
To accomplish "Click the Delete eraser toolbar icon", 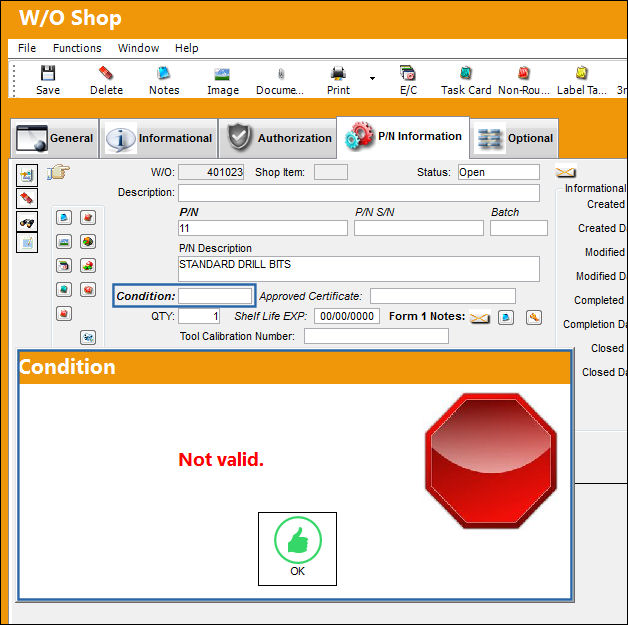I will pyautogui.click(x=106, y=73).
